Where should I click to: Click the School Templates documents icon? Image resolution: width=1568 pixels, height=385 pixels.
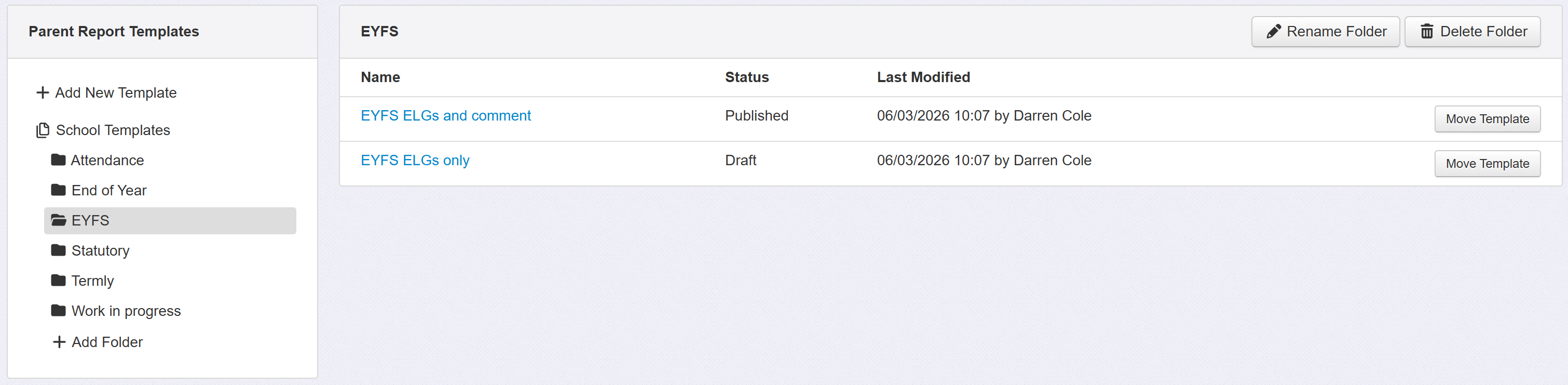click(43, 130)
